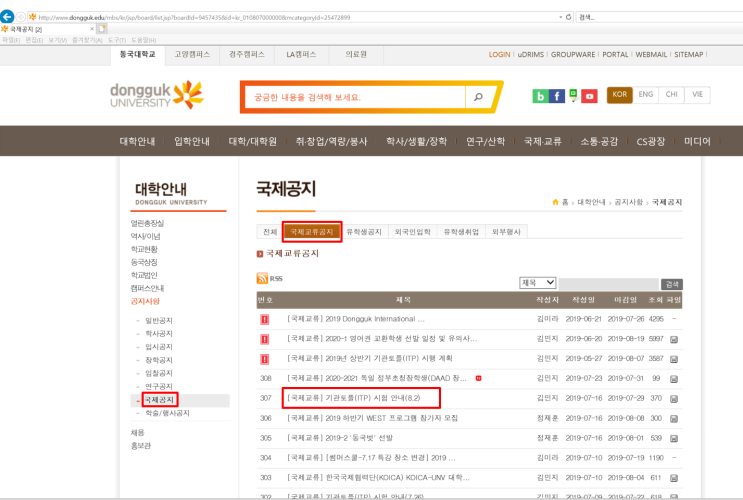743x500 pixels.
Task: Click red notice icon for 2019 Dongguk International
Action: (264, 319)
